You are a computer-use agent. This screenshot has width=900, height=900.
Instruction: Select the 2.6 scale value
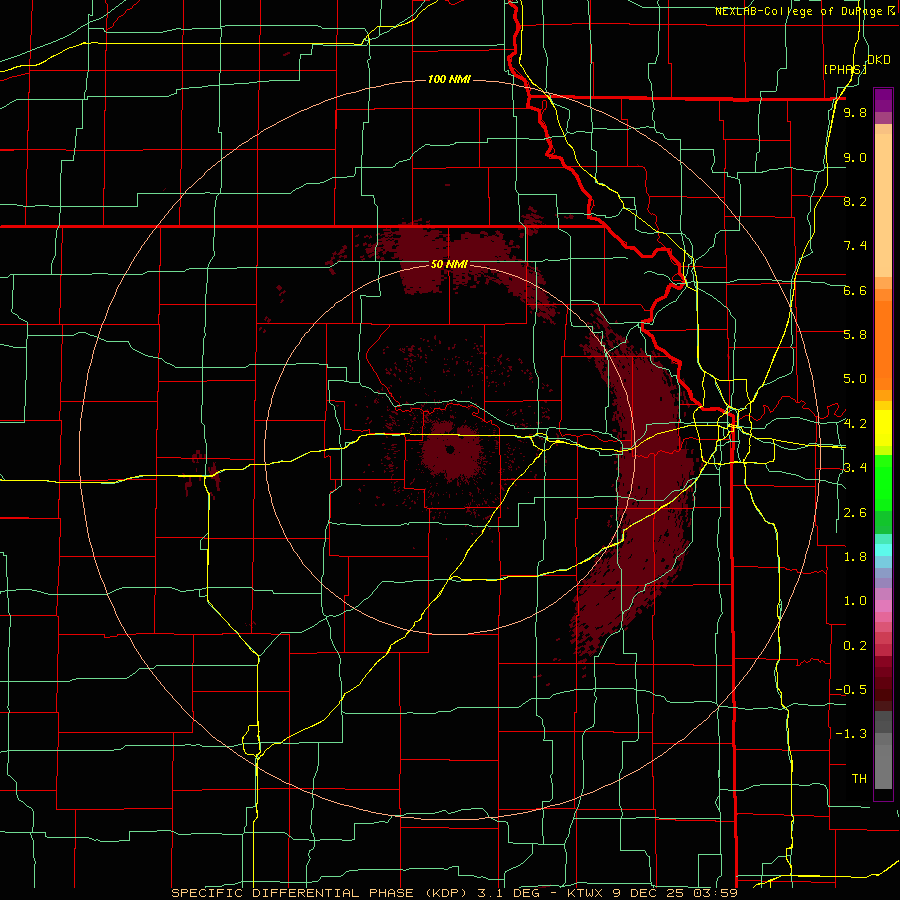pos(855,513)
